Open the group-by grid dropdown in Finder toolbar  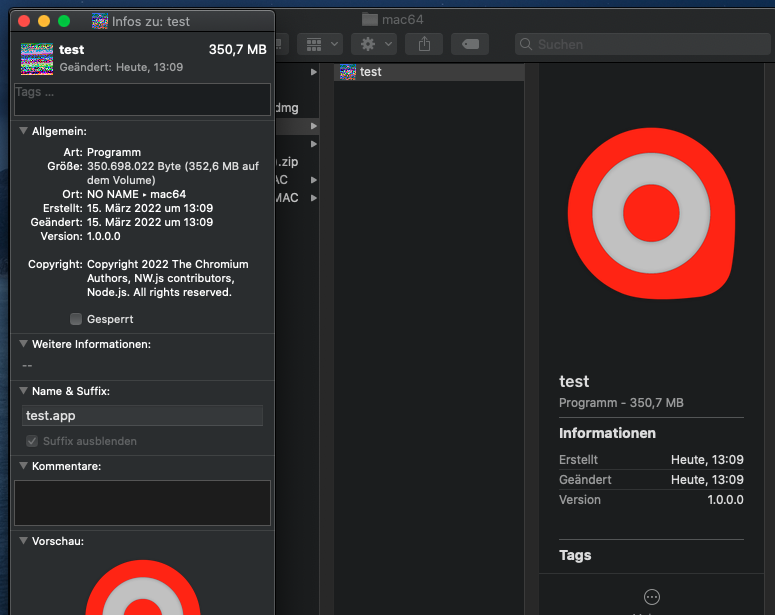(320, 44)
